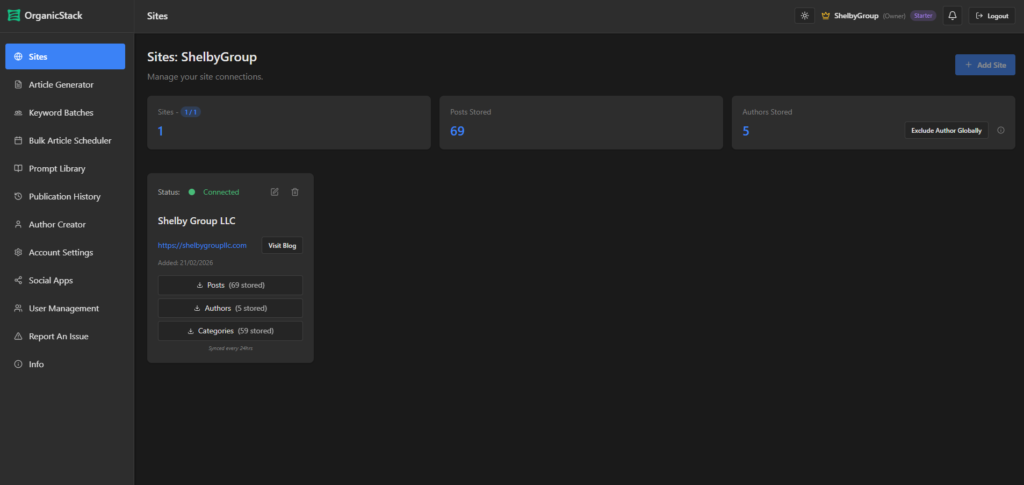Click Exclude Author Globally button
The height and width of the screenshot is (485, 1024).
pyautogui.click(x=946, y=130)
